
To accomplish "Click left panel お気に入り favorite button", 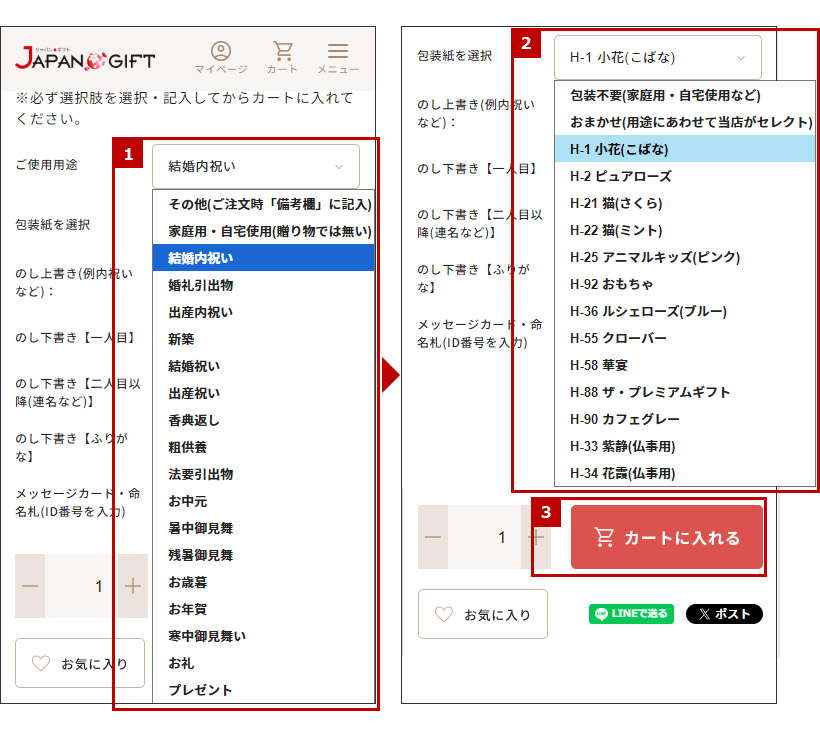I will [x=80, y=663].
